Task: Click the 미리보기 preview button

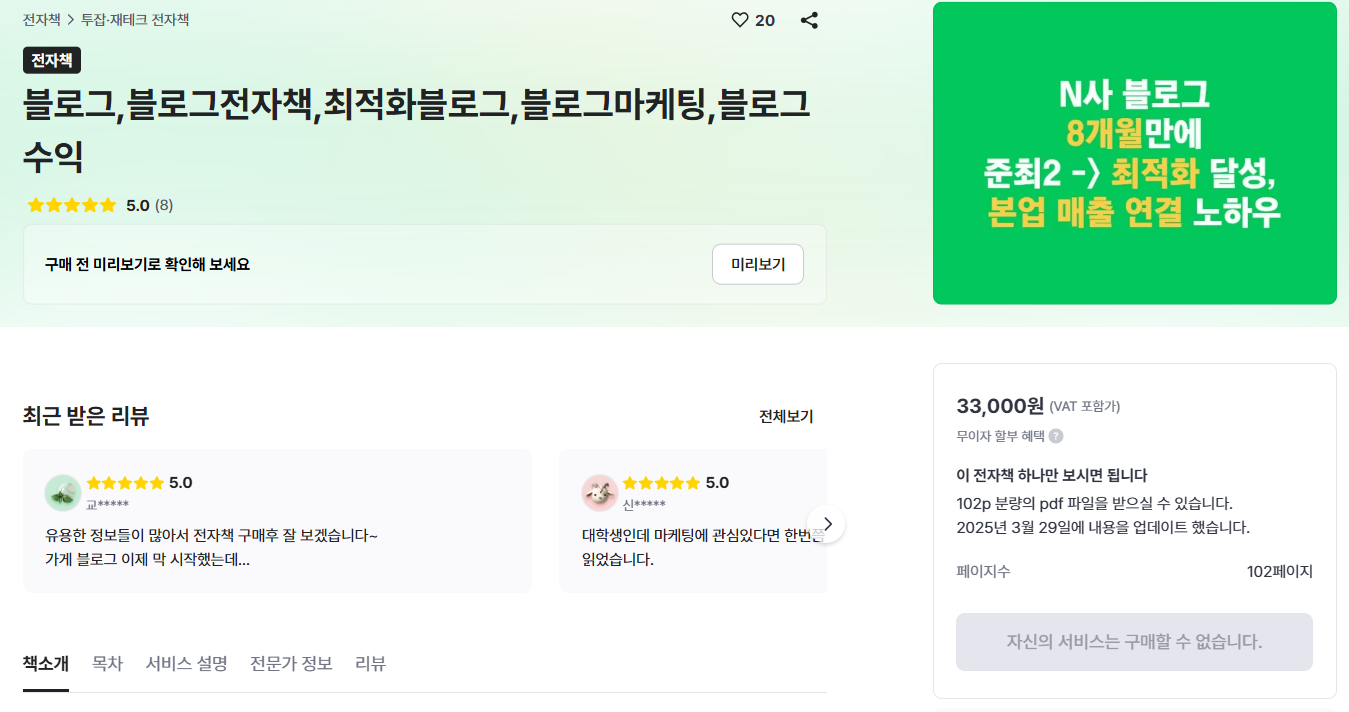Action: (x=757, y=263)
